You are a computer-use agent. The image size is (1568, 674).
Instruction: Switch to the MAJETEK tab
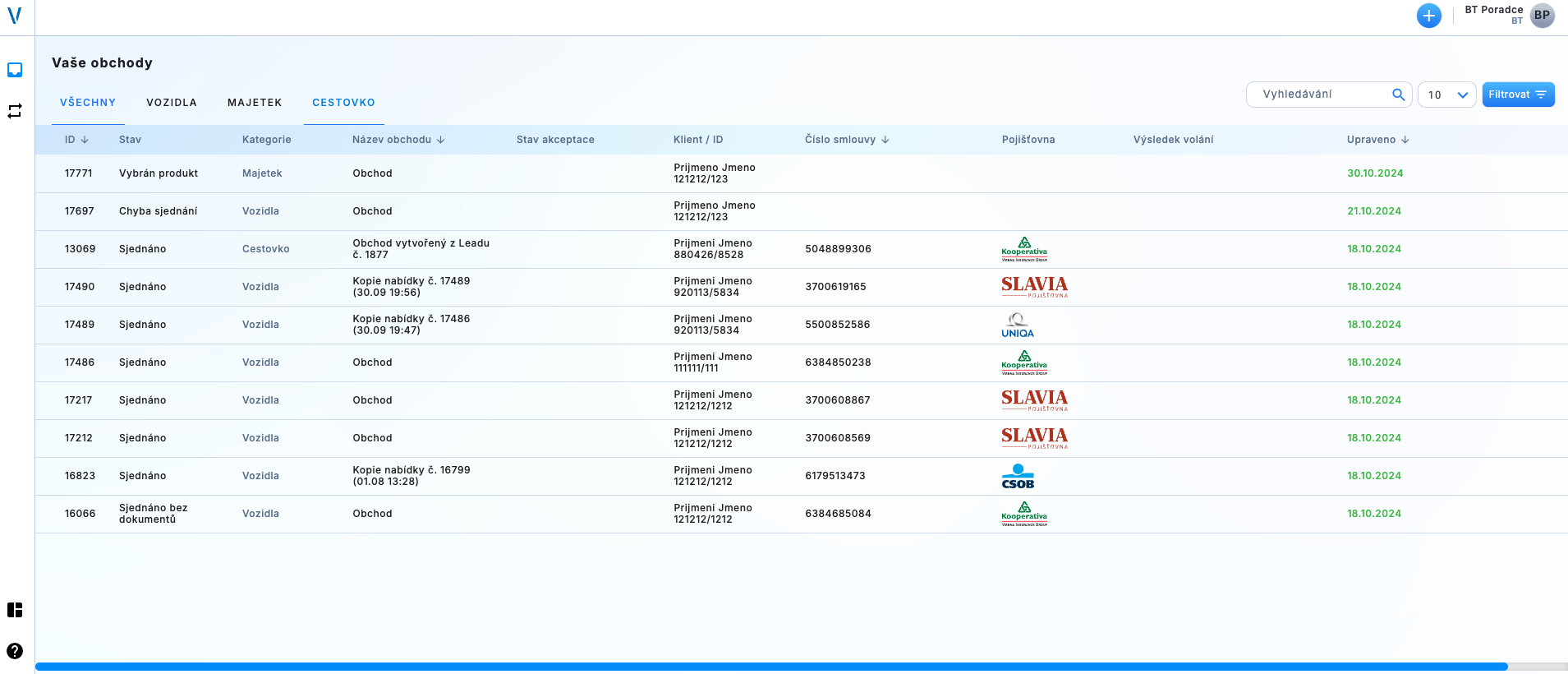[255, 103]
